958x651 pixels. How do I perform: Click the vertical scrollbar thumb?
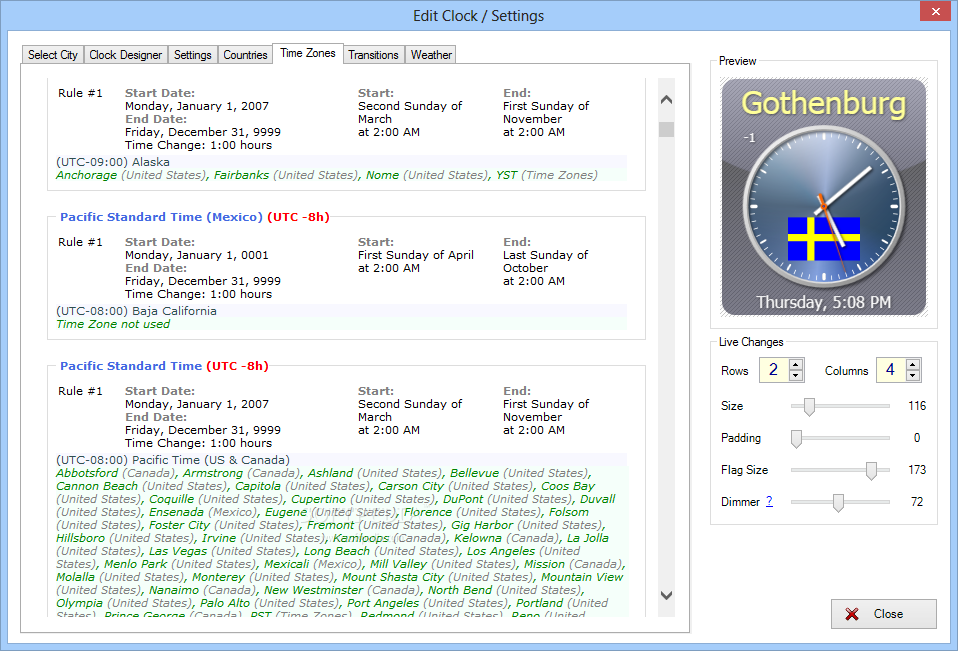667,129
